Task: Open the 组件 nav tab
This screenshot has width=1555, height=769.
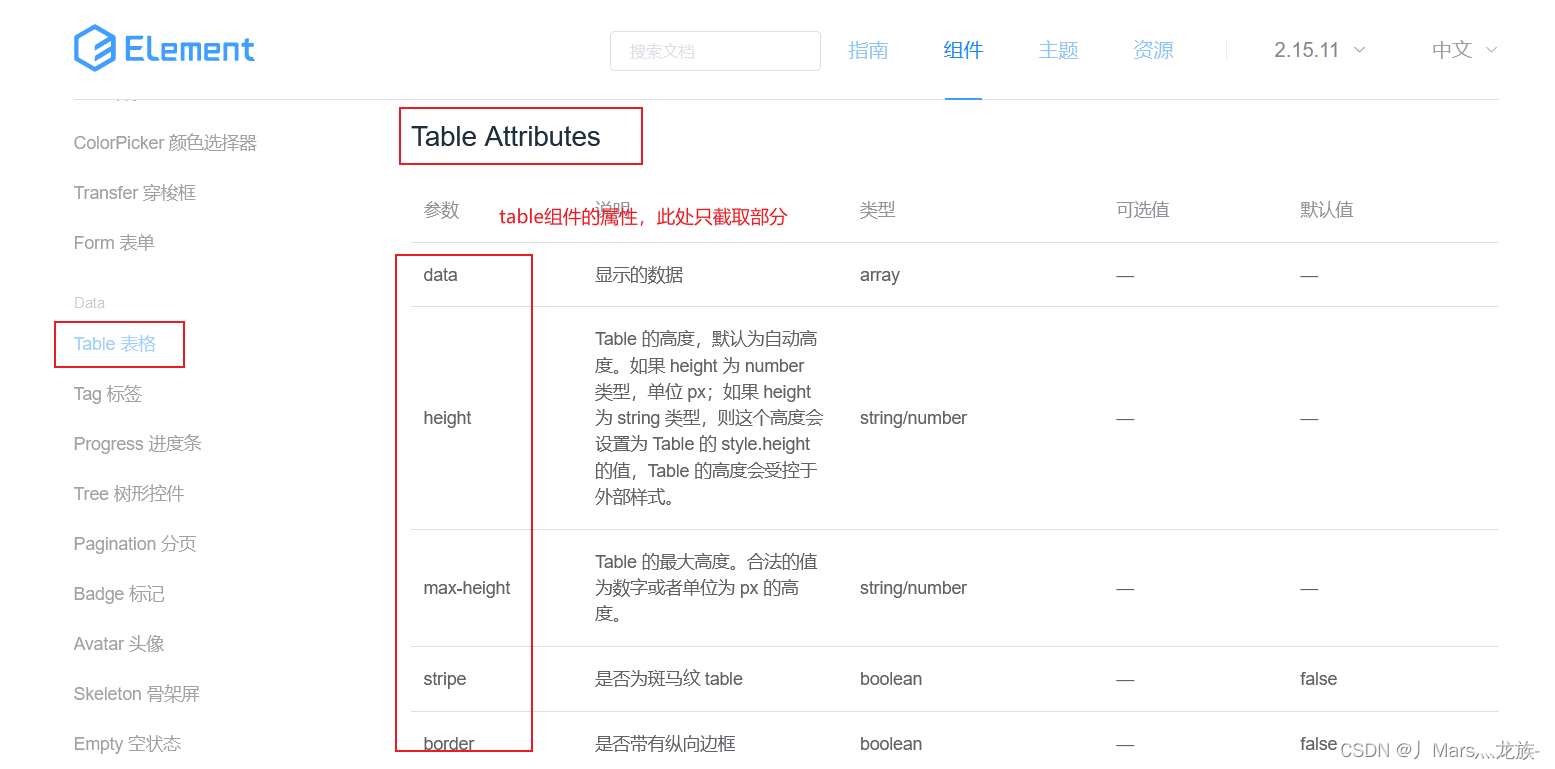Action: pyautogui.click(x=963, y=50)
